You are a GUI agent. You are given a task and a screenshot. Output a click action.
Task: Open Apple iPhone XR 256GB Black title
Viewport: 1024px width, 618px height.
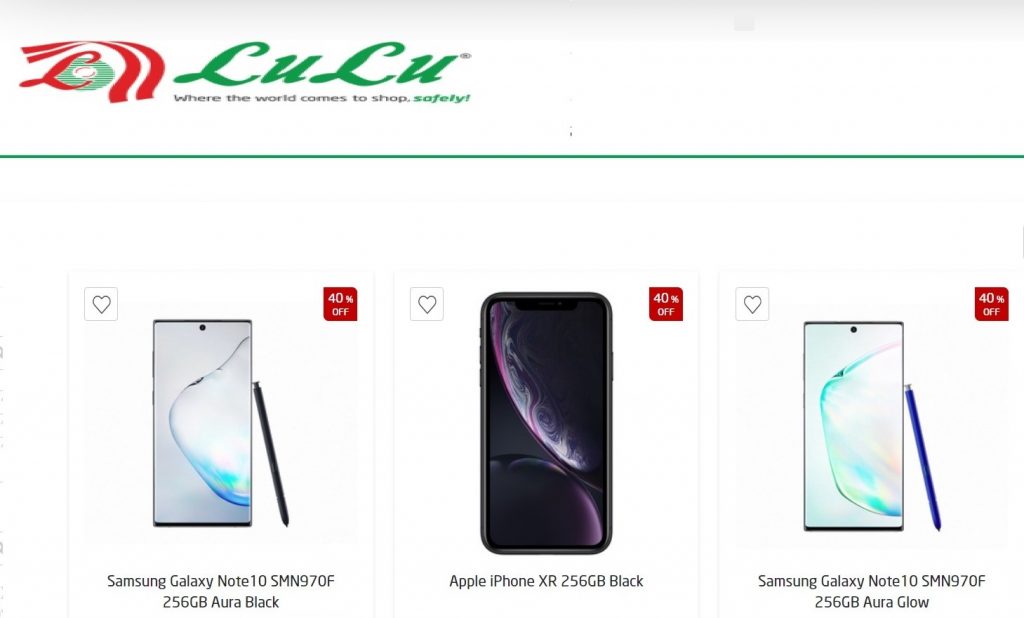(x=546, y=581)
